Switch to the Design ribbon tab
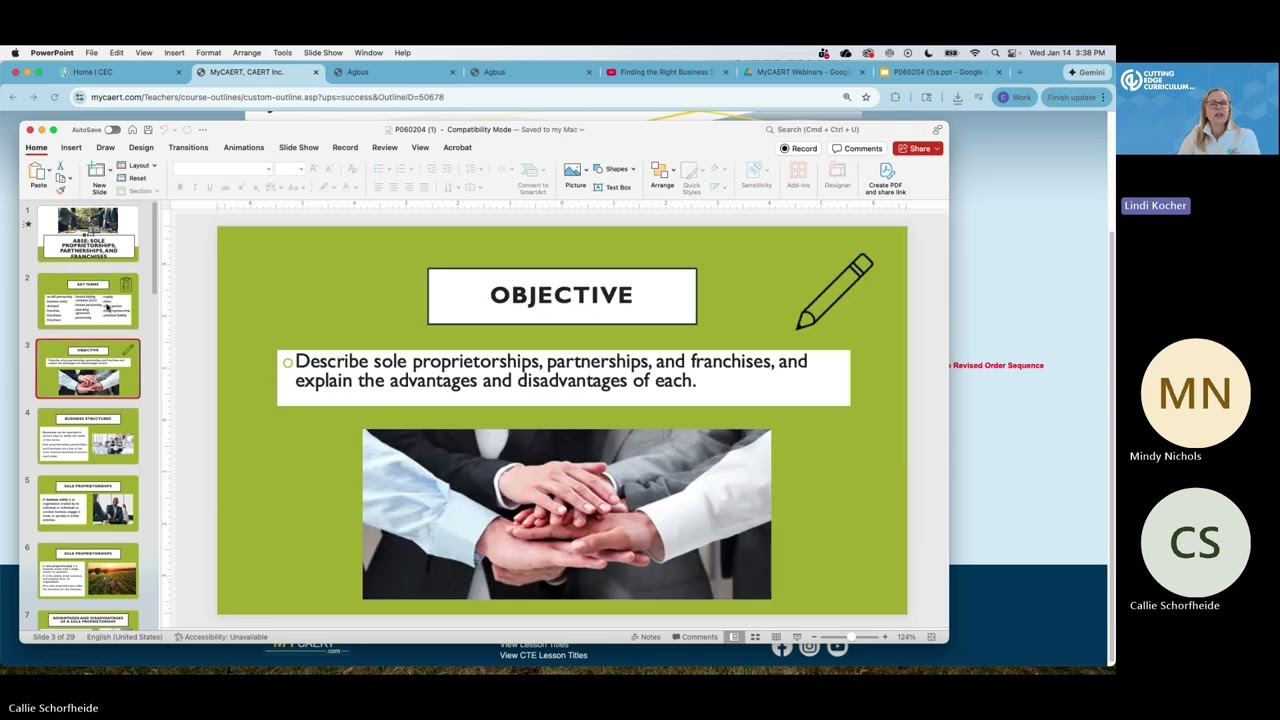The image size is (1280, 720). click(141, 148)
